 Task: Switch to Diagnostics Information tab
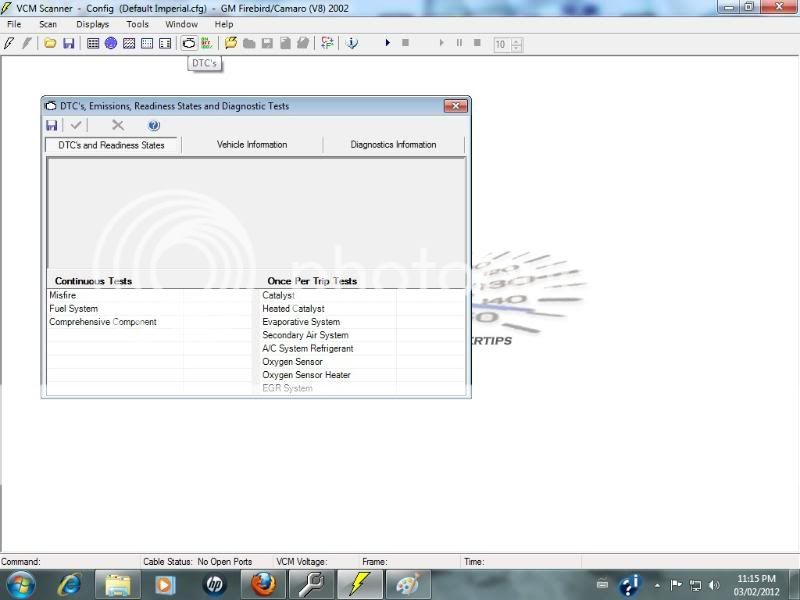393,145
